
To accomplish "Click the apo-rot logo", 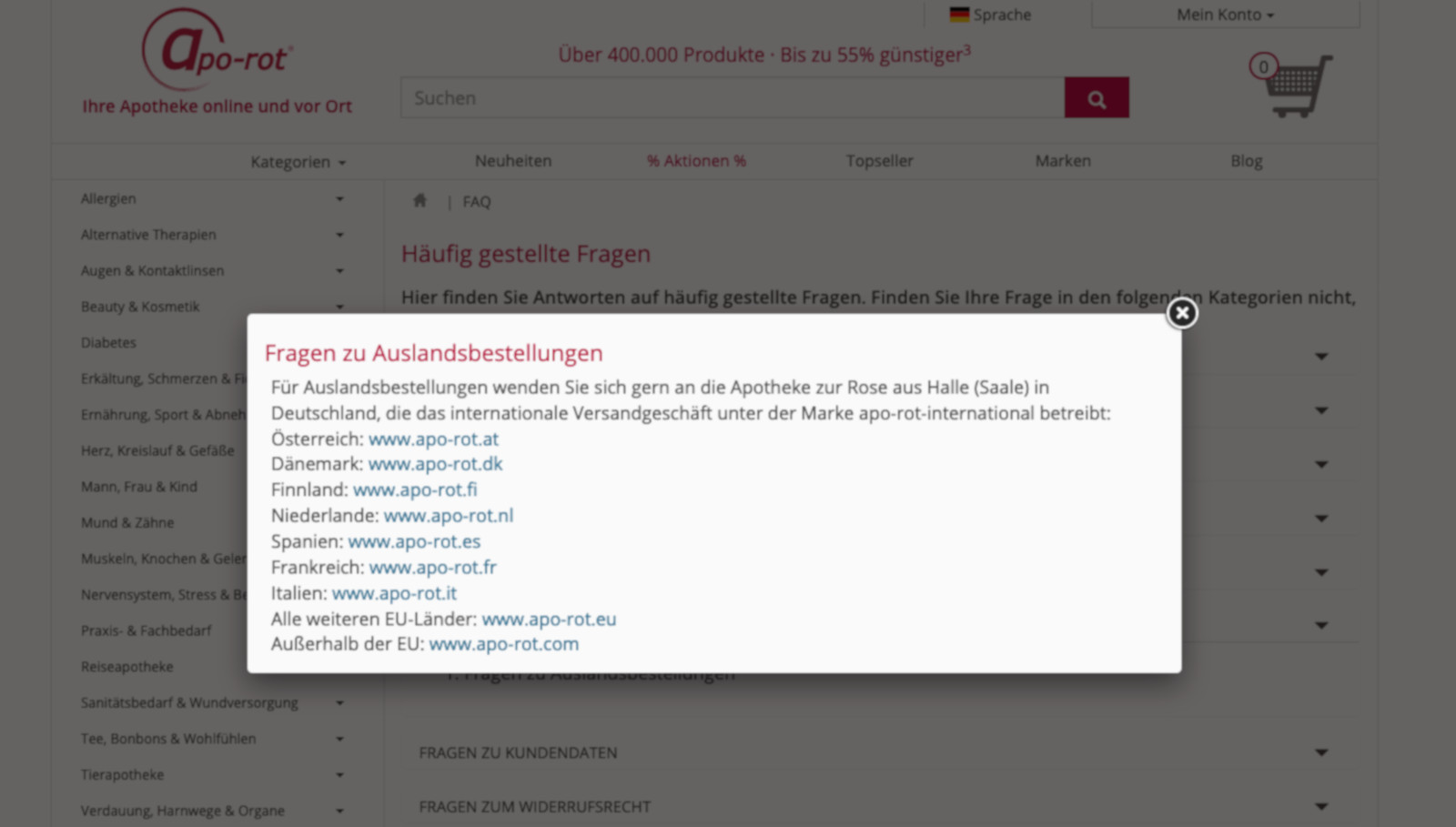I will pyautogui.click(x=217, y=52).
